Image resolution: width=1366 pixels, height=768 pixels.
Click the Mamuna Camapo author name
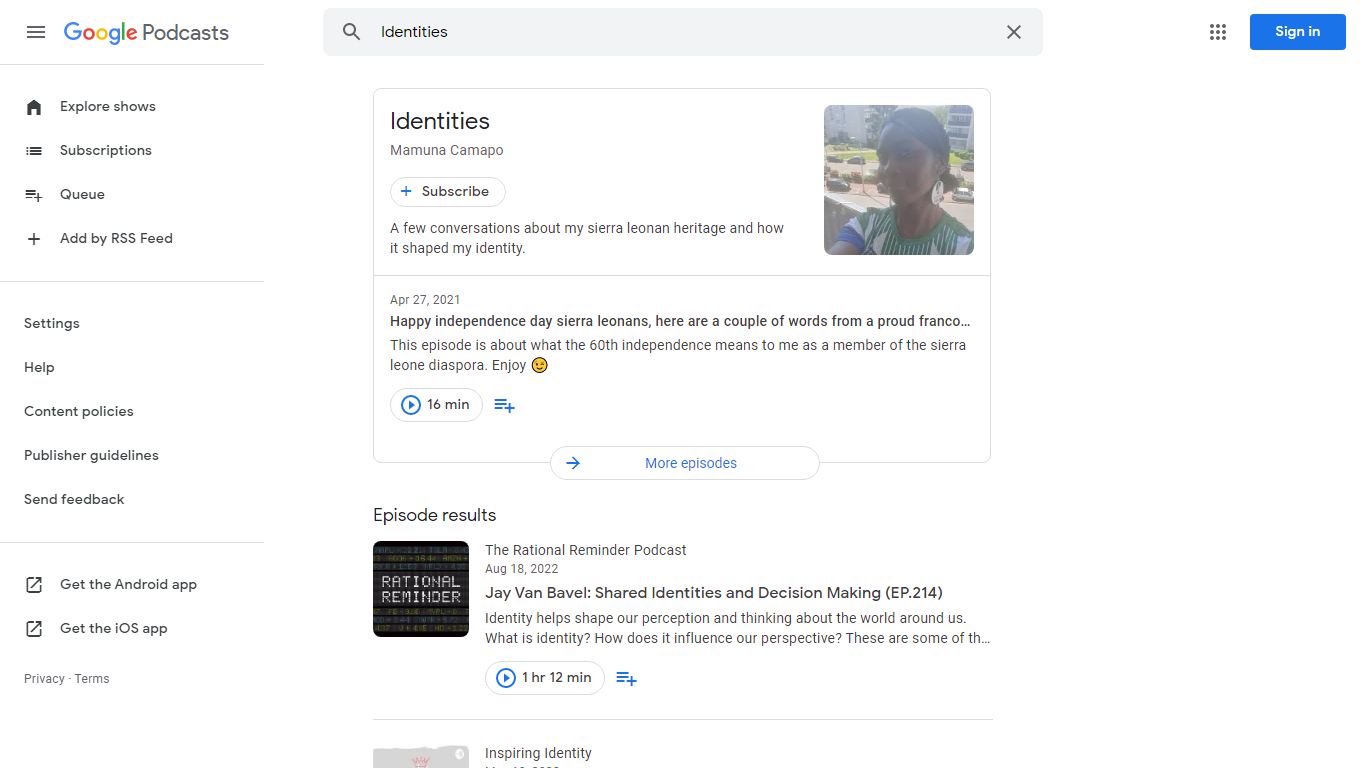[x=447, y=151]
